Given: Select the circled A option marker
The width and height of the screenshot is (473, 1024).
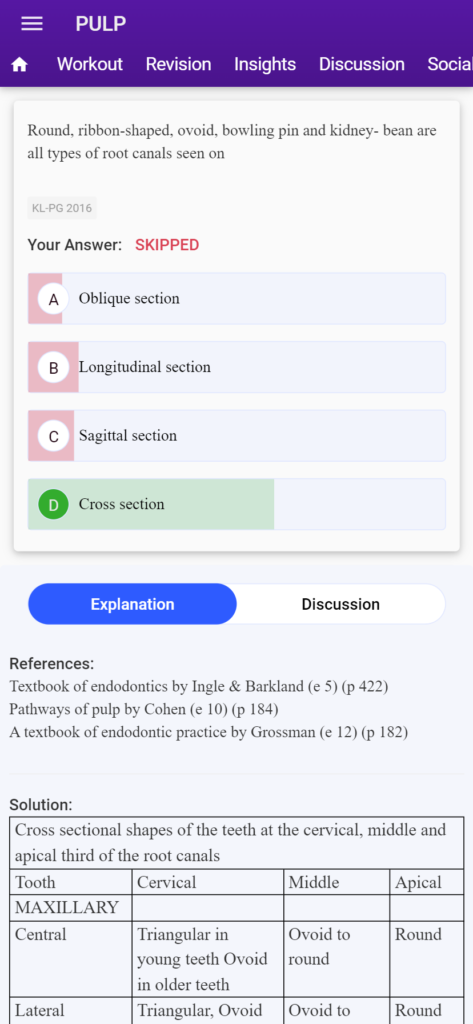Looking at the screenshot, I should click(x=54, y=299).
